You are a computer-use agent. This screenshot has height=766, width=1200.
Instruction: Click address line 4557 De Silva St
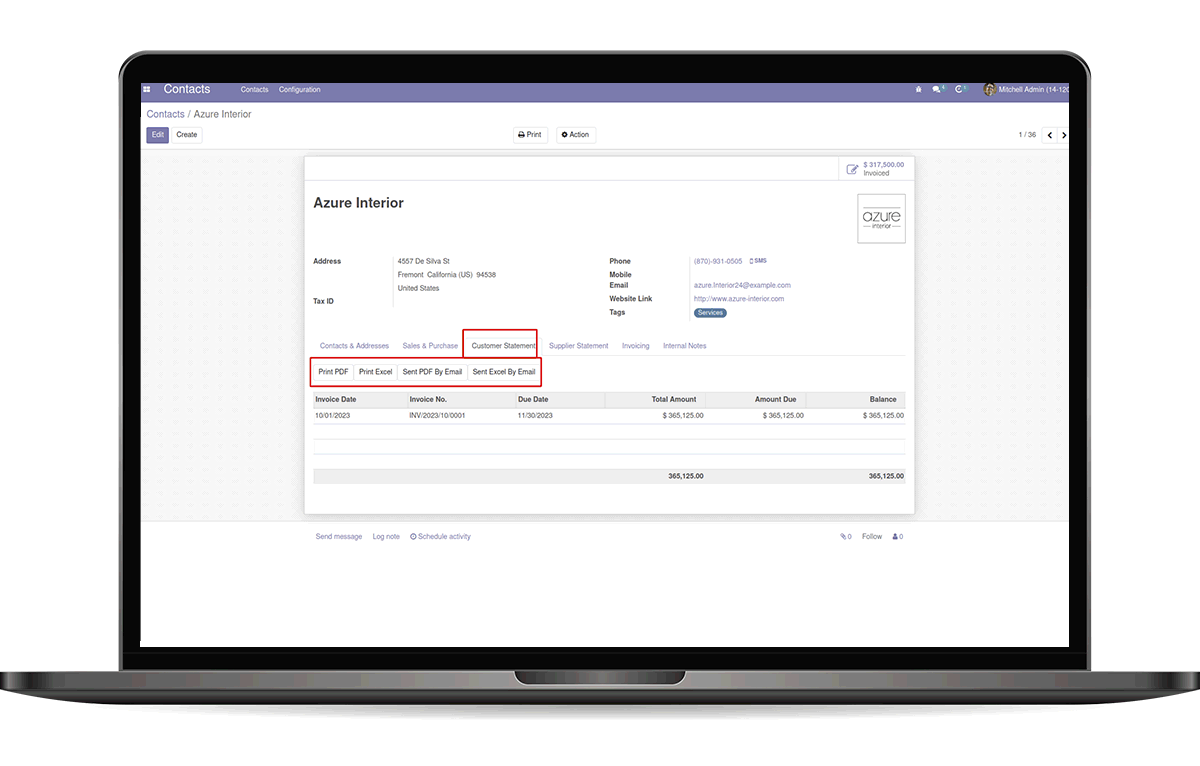coord(424,261)
